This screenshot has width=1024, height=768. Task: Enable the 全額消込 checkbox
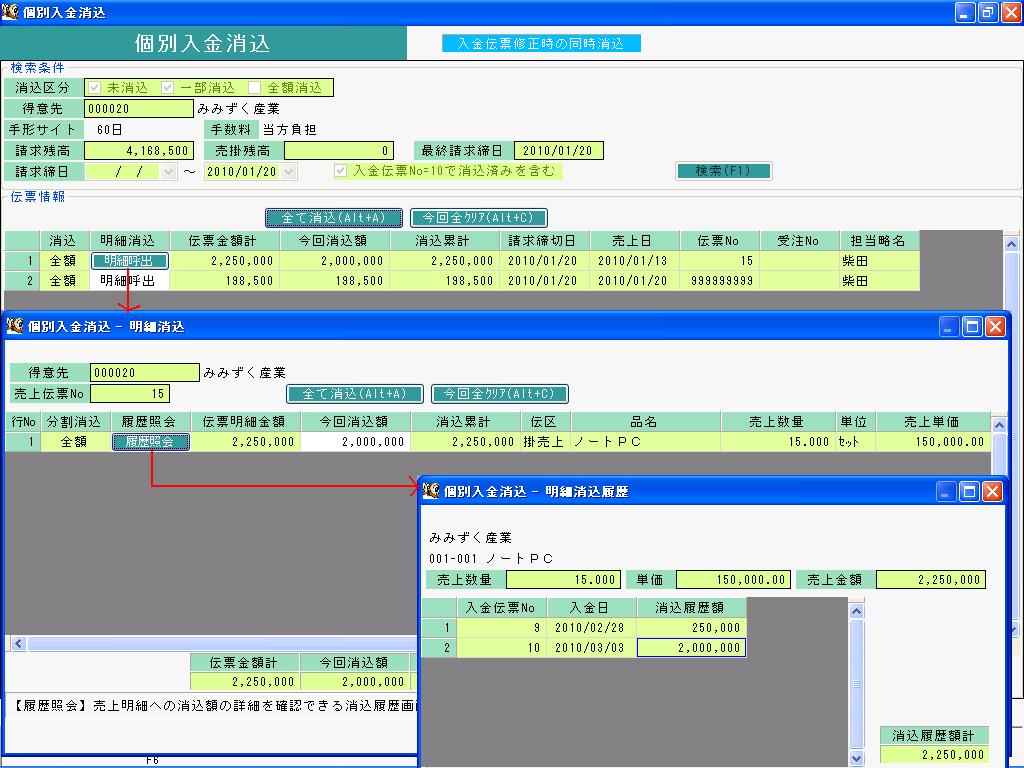coord(255,88)
